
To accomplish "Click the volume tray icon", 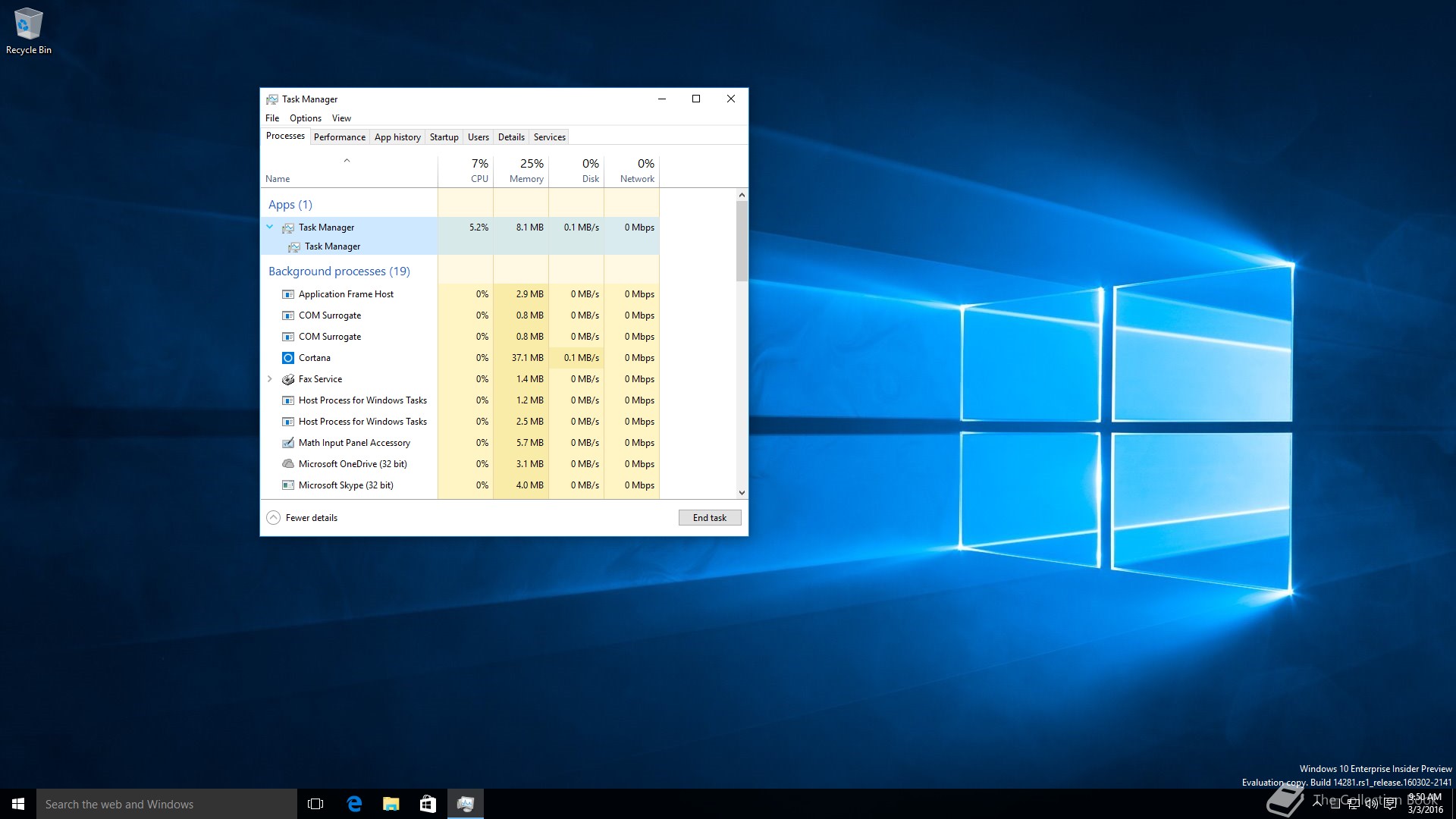I will click(x=1372, y=804).
